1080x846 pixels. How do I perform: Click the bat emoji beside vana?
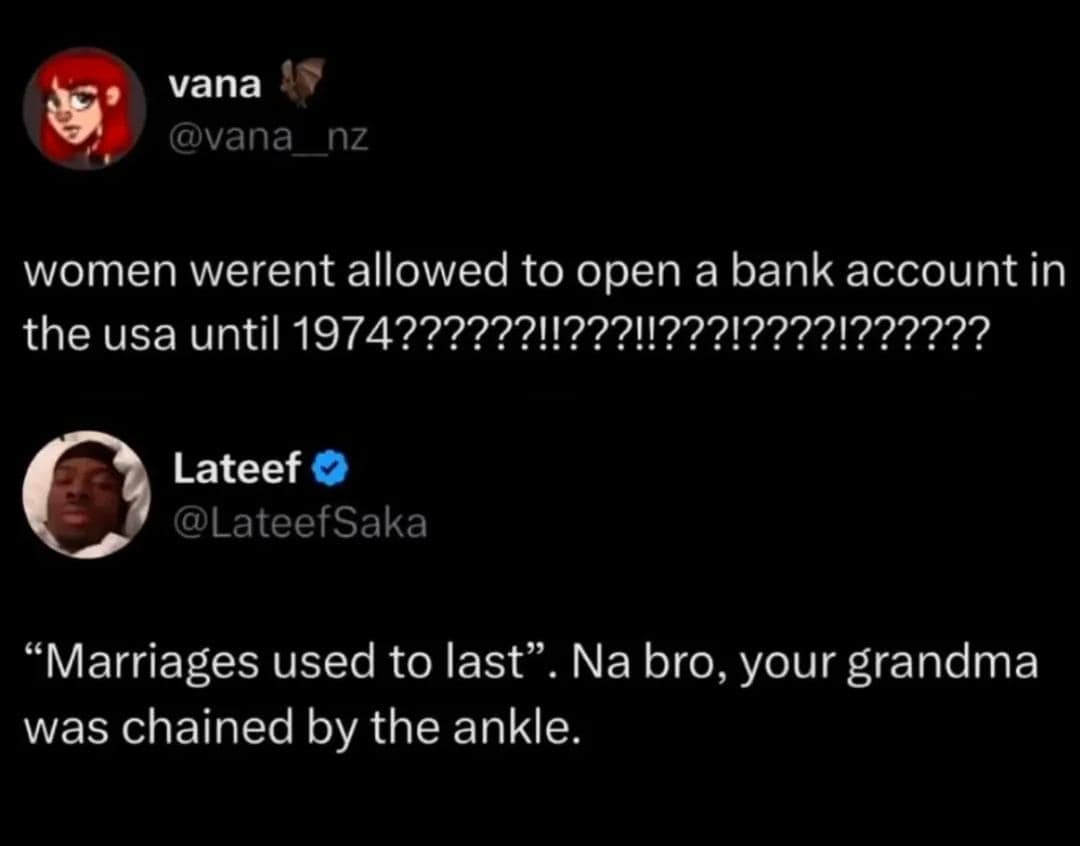[301, 81]
